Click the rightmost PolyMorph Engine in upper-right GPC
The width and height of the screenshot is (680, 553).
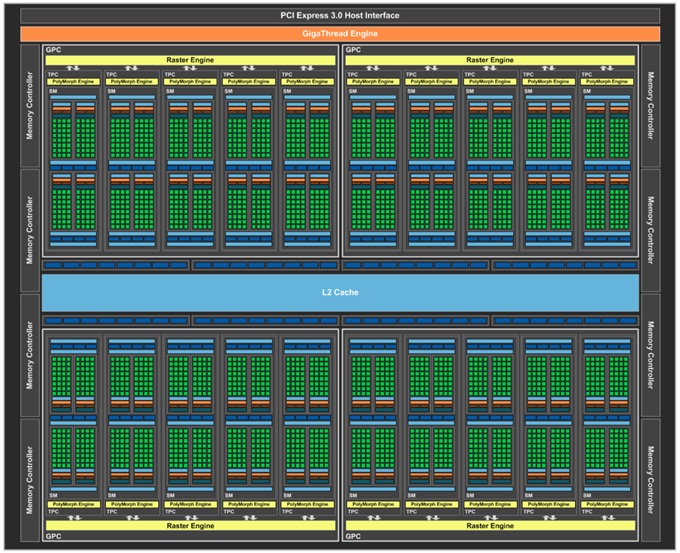(607, 82)
